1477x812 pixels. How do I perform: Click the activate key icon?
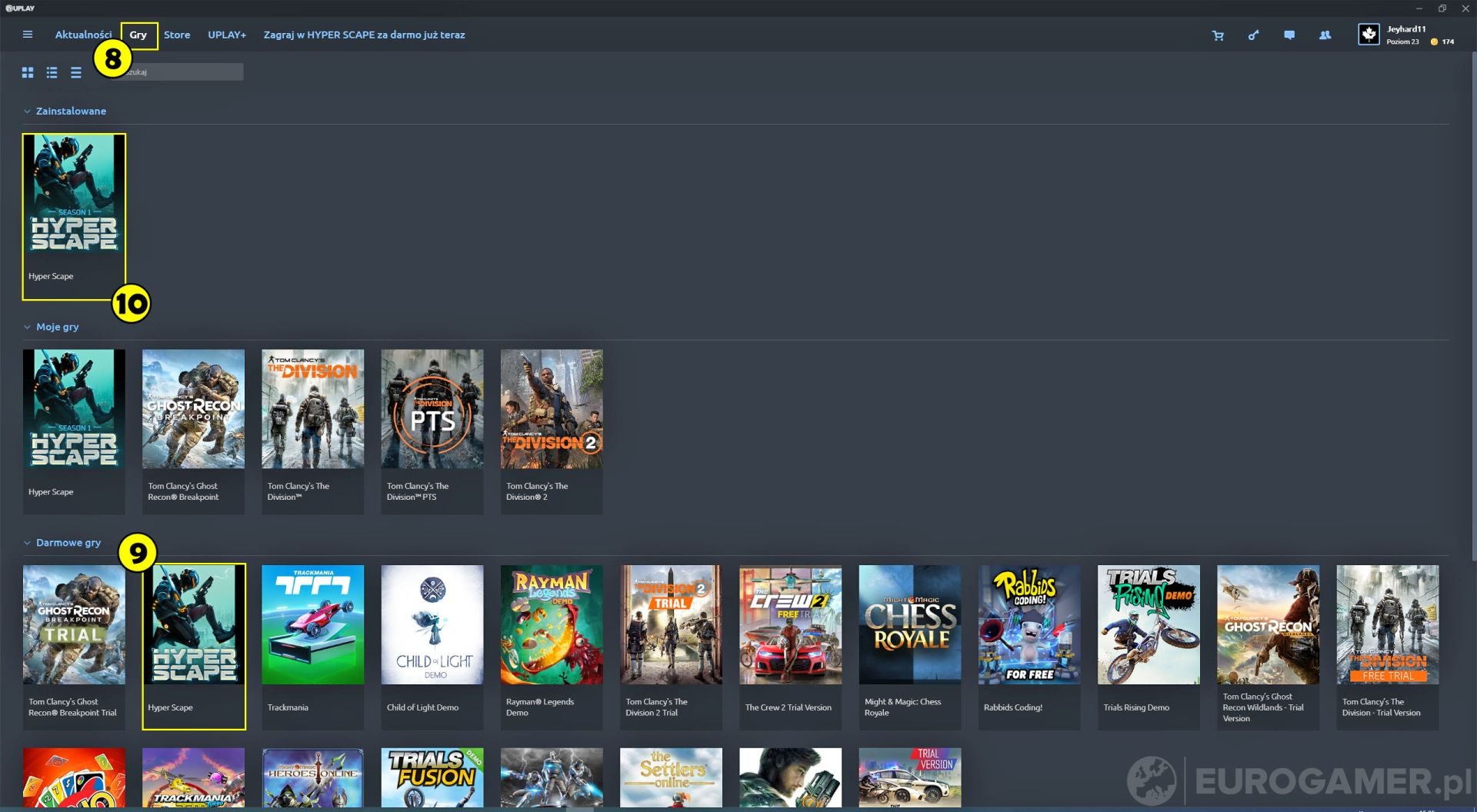1253,35
